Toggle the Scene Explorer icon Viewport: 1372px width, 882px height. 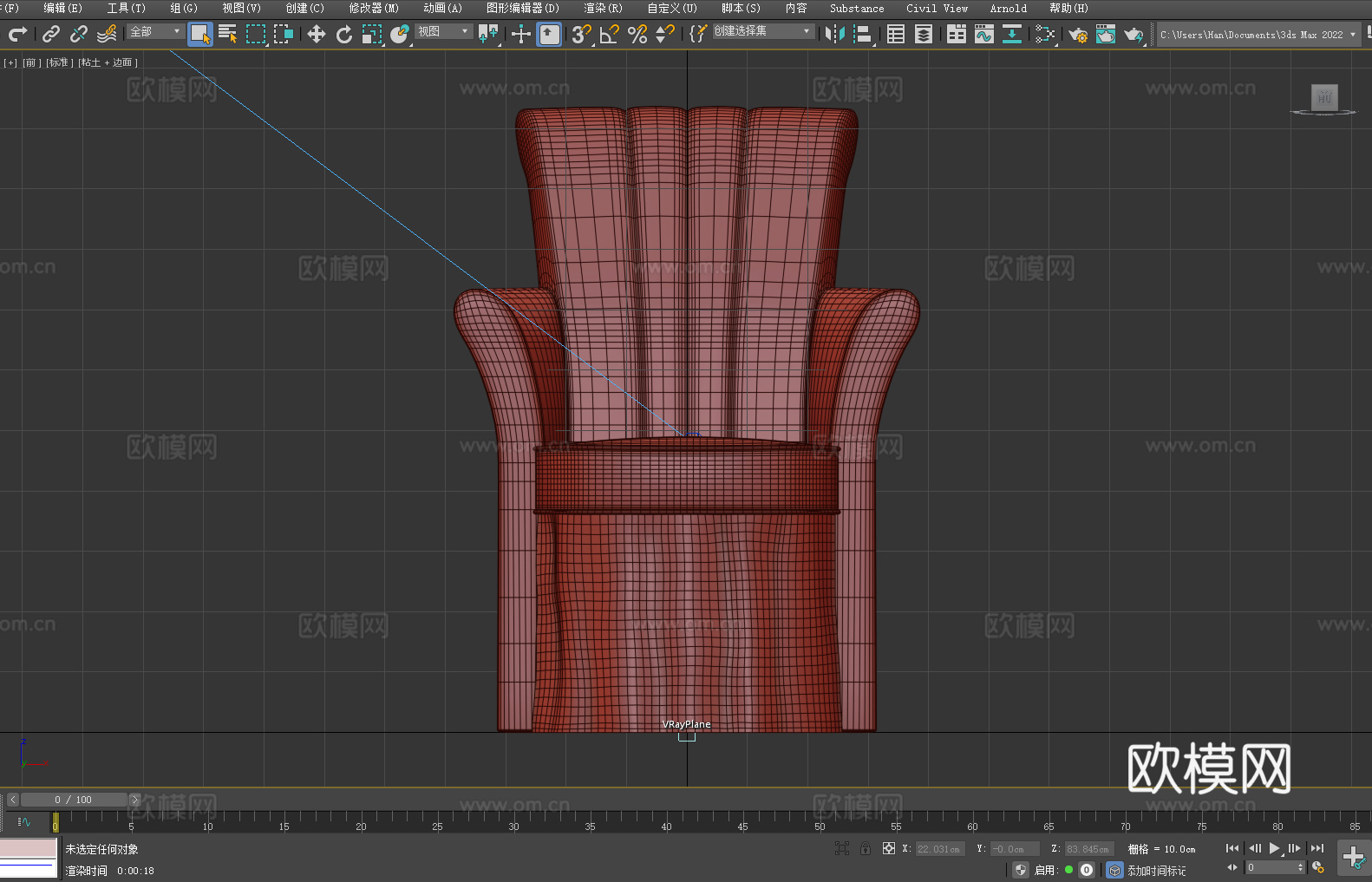point(896,34)
